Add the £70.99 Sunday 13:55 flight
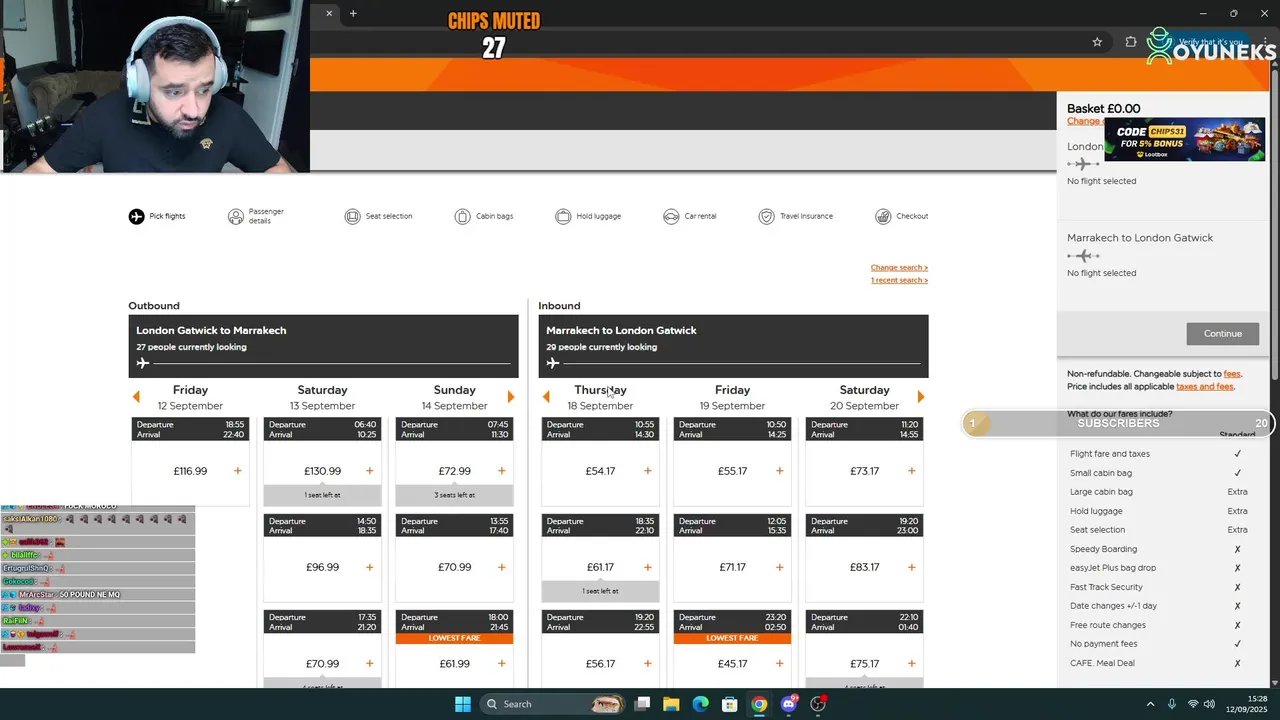The height and width of the screenshot is (720, 1280). [501, 567]
